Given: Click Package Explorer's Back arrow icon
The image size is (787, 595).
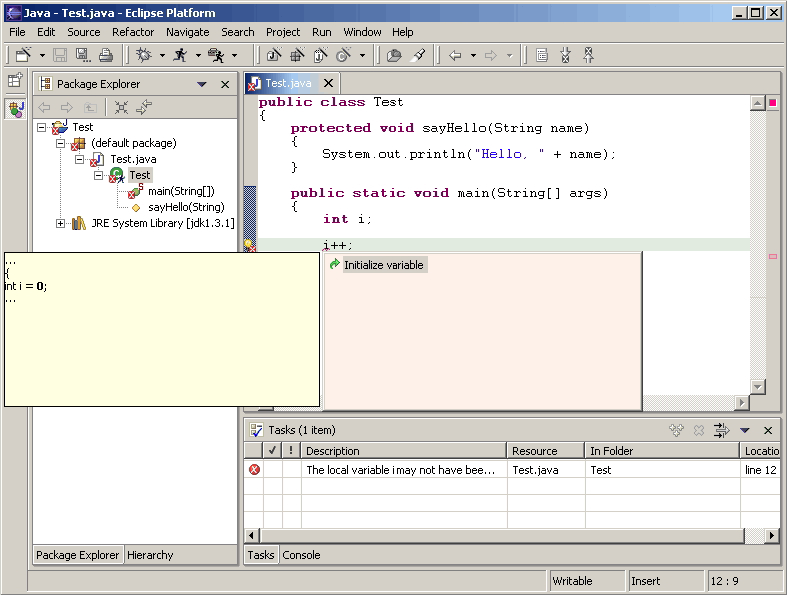Looking at the screenshot, I should click(44, 107).
